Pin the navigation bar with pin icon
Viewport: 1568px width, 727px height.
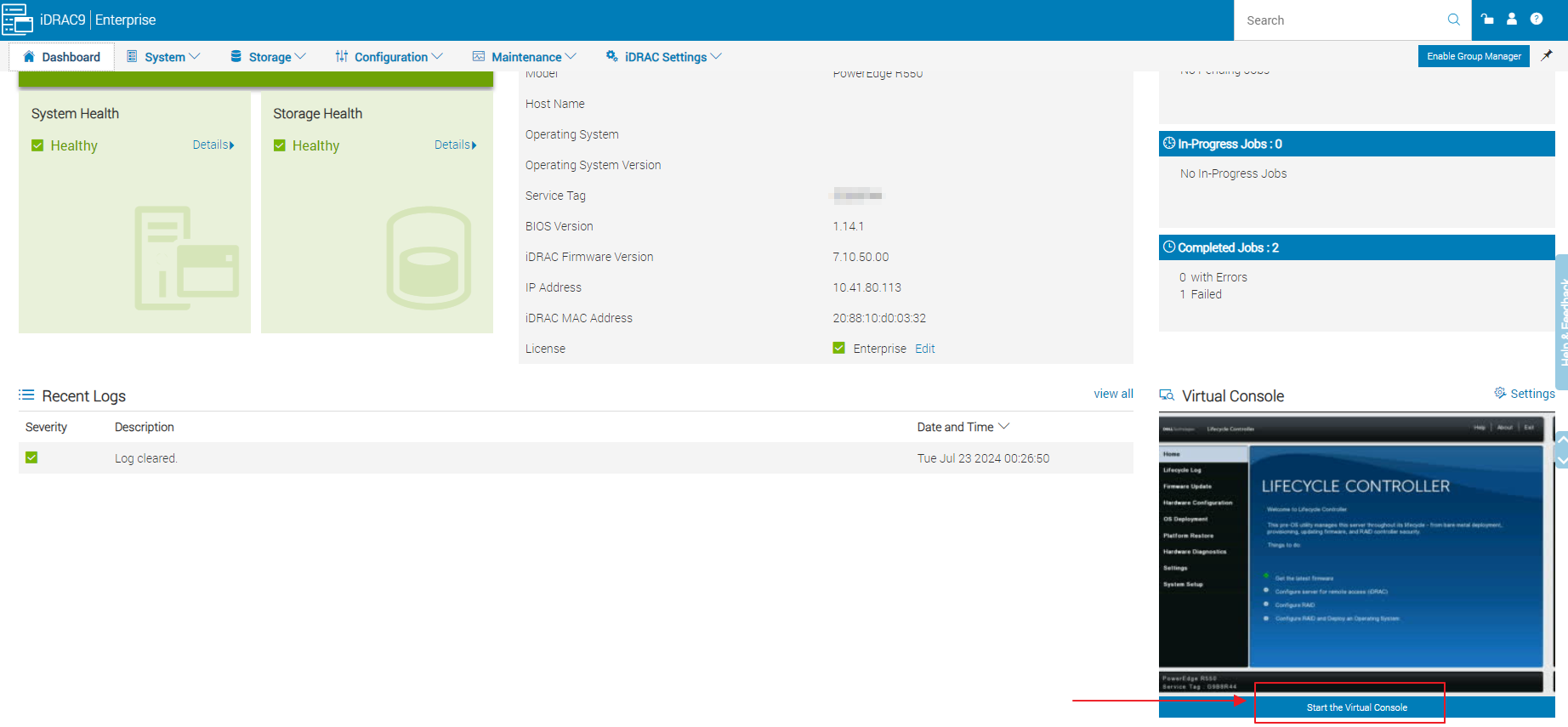coord(1547,55)
